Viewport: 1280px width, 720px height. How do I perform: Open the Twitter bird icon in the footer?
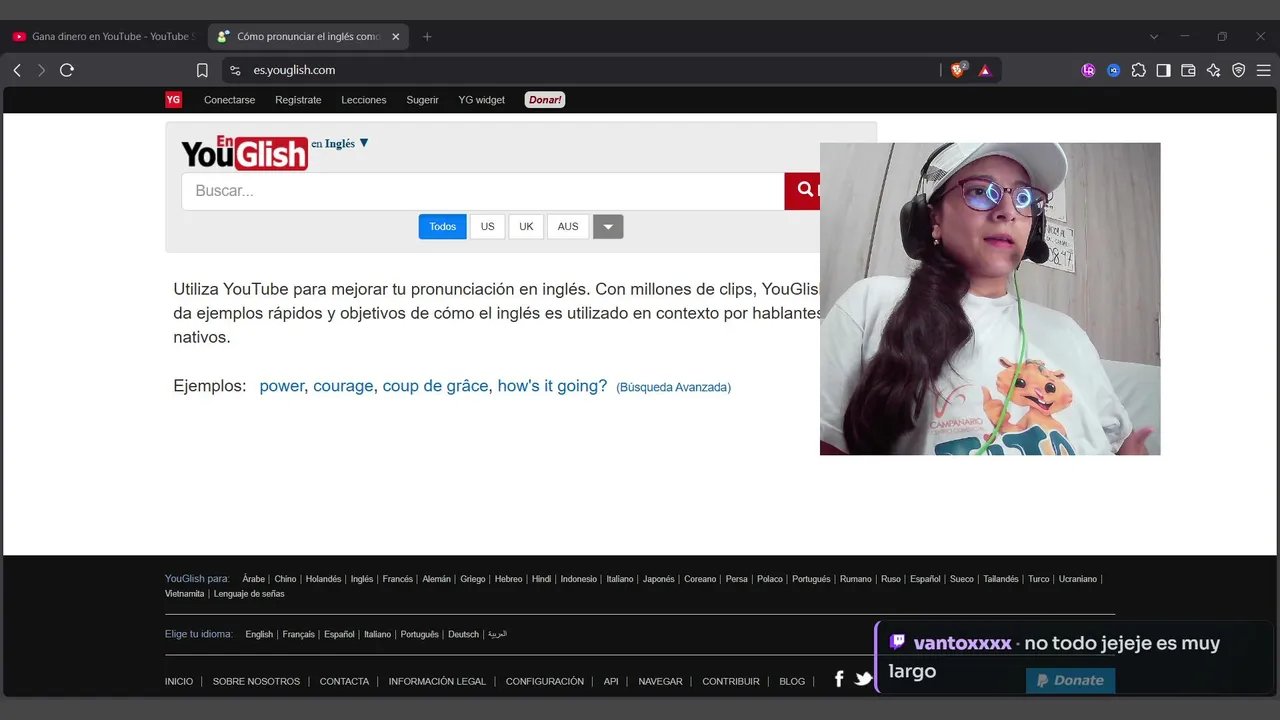coord(863,679)
